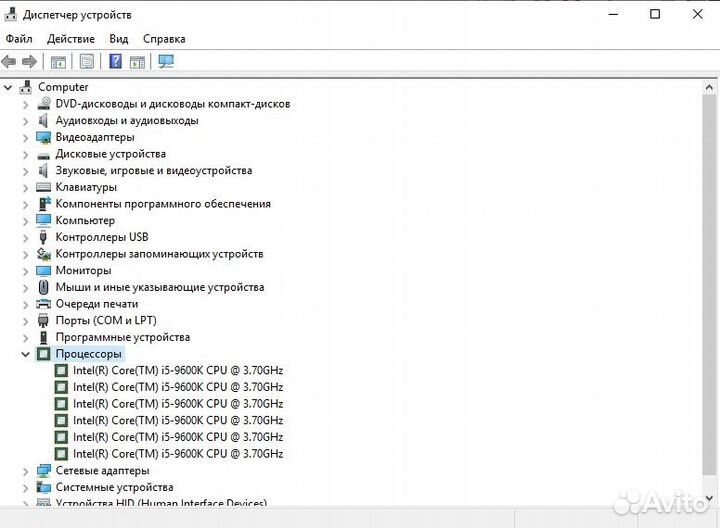Expand the Системные устройства category
This screenshot has height=528, width=720.
coord(26,488)
